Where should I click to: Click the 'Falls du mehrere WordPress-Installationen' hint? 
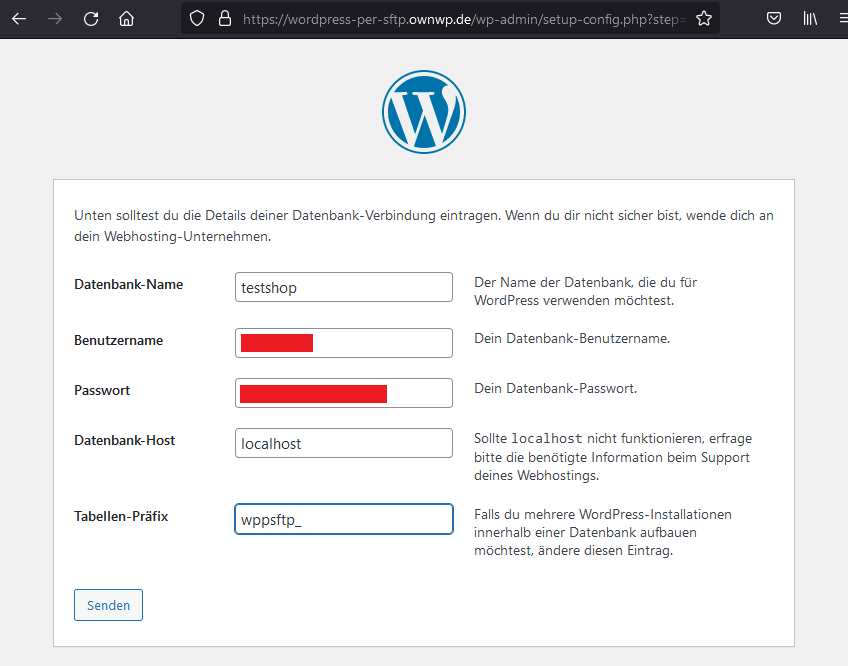pyautogui.click(x=603, y=532)
